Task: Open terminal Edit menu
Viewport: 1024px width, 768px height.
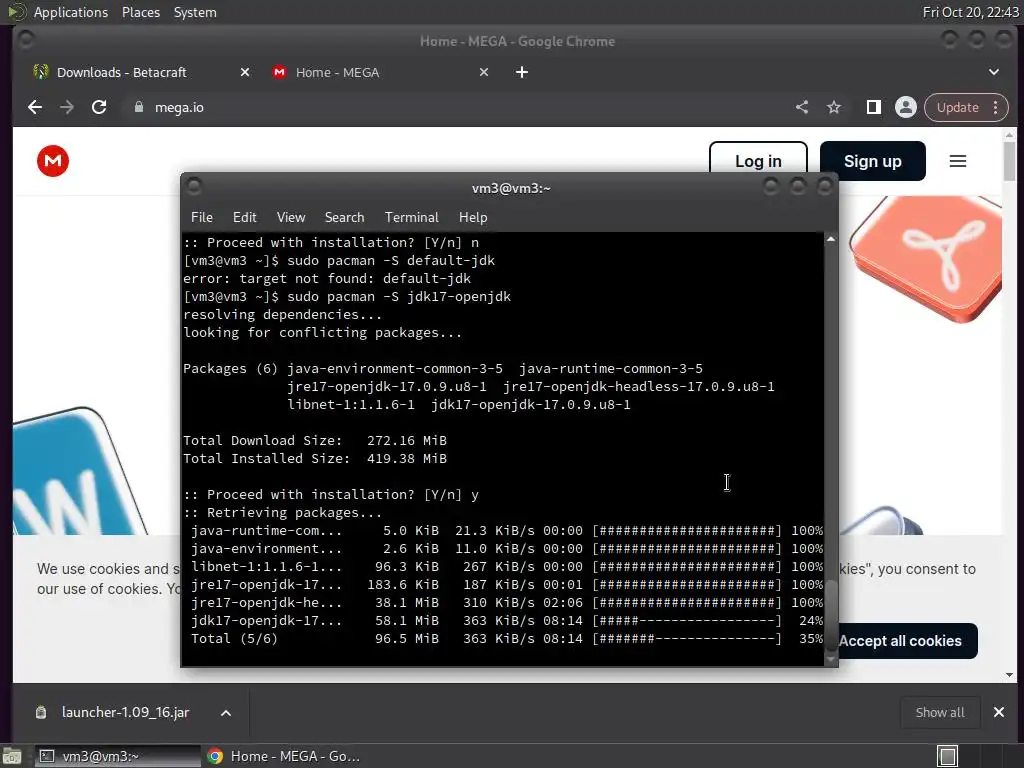Action: coord(244,217)
